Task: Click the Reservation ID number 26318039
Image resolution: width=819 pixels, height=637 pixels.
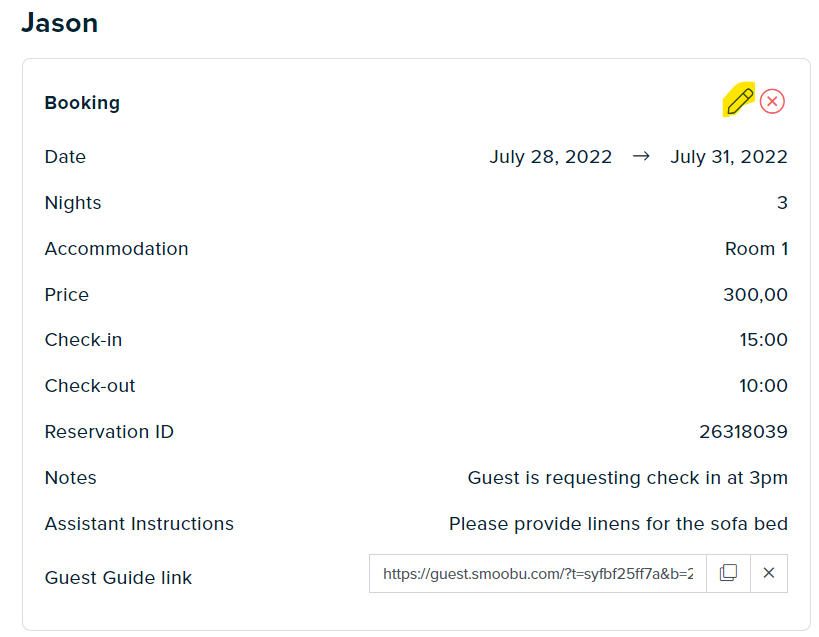Action: pyautogui.click(x=743, y=432)
